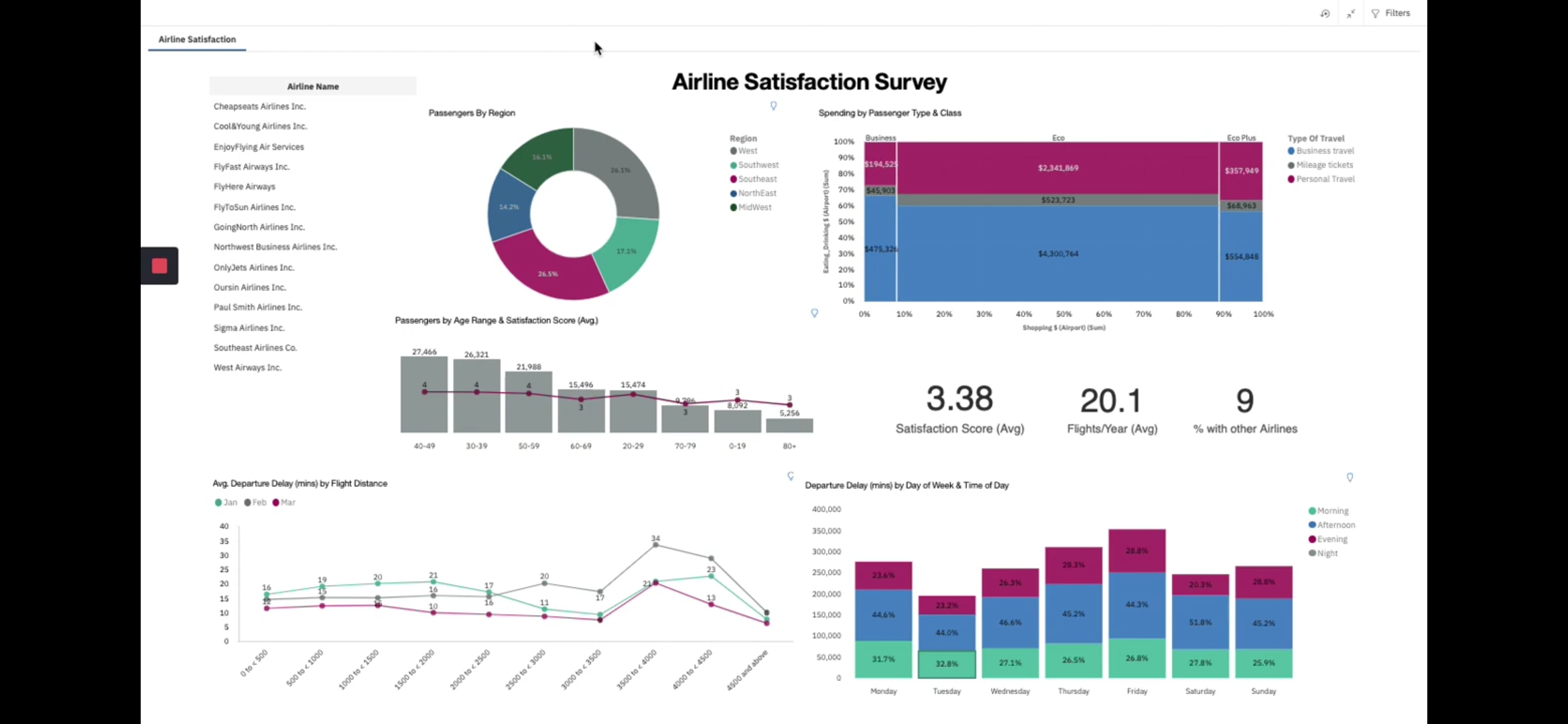Click the insight bulb icon on the flight distance chart
The height and width of the screenshot is (724, 1568).
[791, 476]
